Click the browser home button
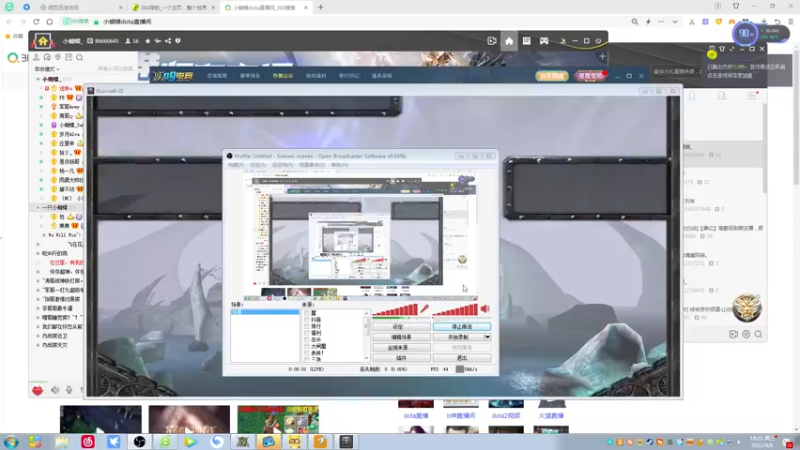Screen dimensions: 800x450 coord(49,21)
